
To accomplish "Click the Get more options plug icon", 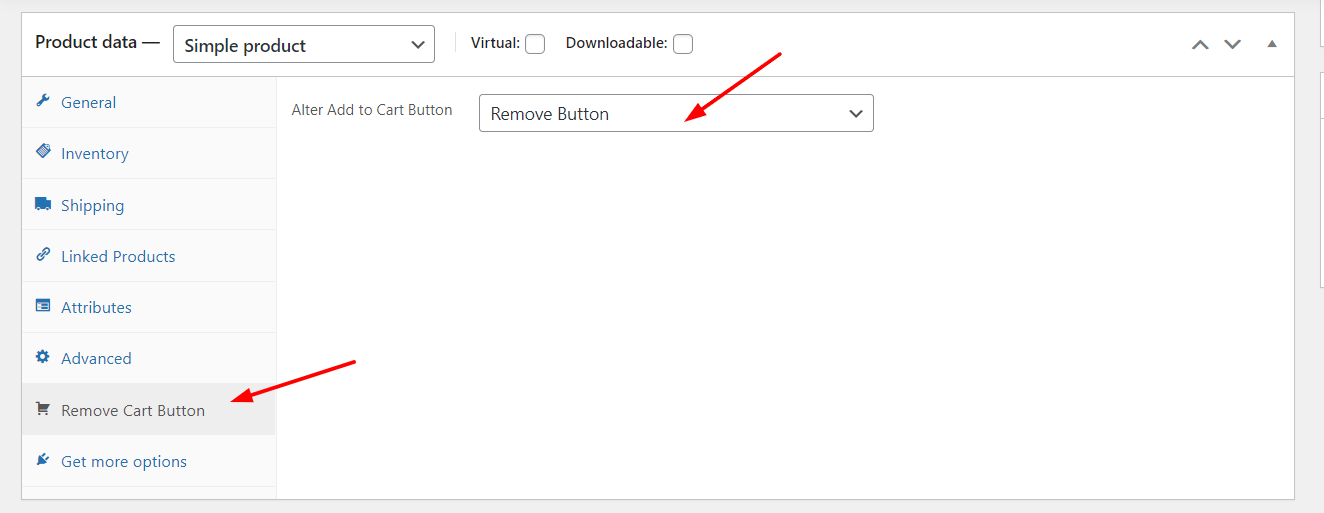I will point(43,460).
